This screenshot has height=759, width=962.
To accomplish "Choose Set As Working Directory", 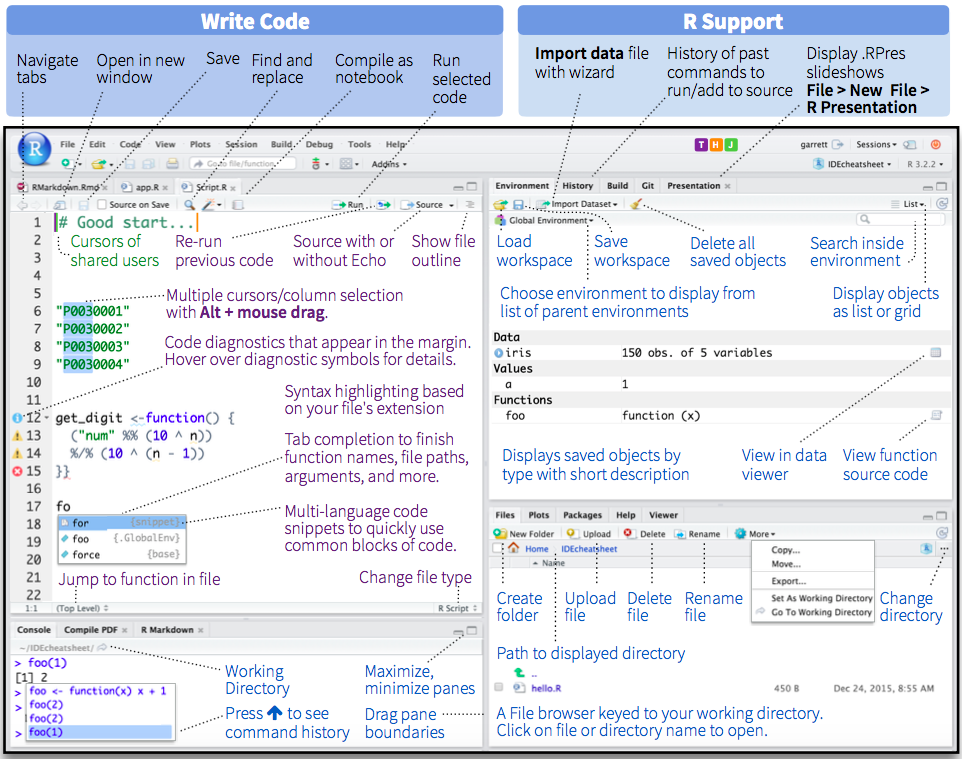I will tap(821, 598).
